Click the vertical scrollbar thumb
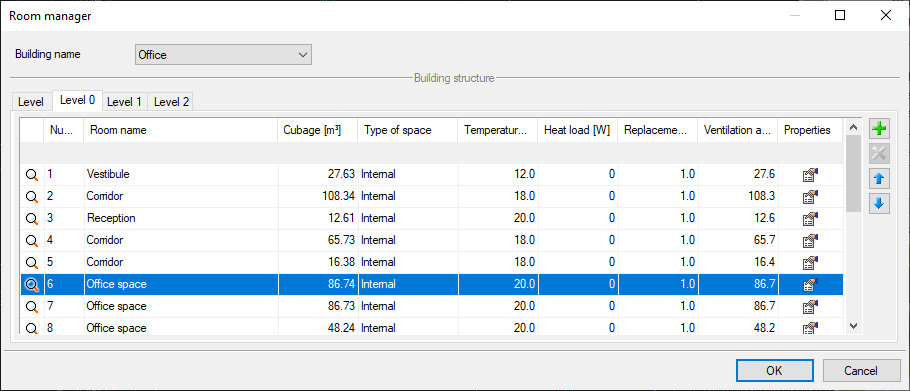This screenshot has height=391, width=910. pyautogui.click(x=853, y=173)
